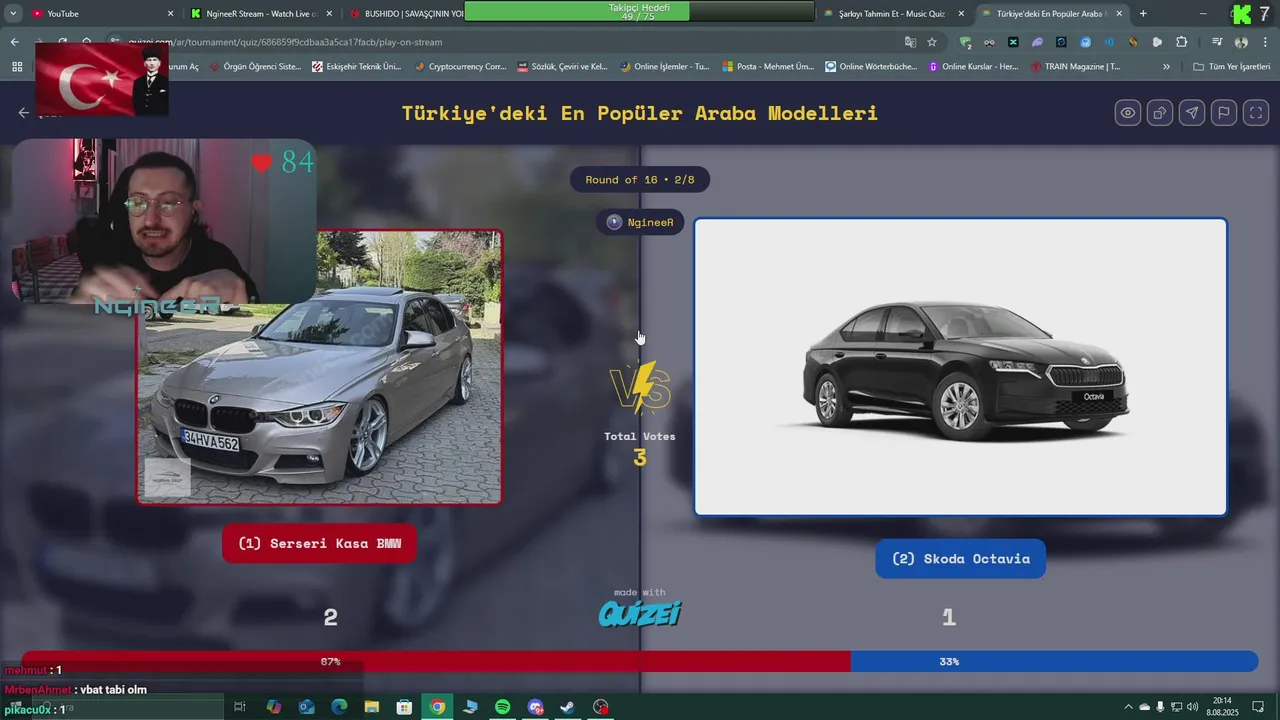Open Steam from the taskbar
Image resolution: width=1280 pixels, height=720 pixels.
click(x=567, y=707)
